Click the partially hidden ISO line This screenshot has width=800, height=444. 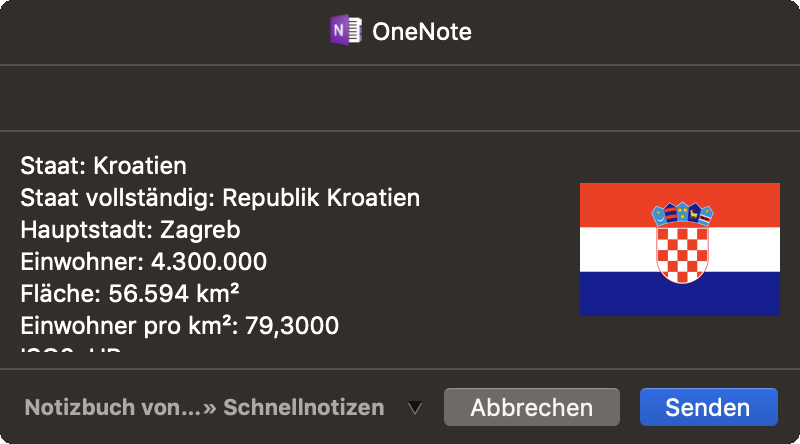point(71,351)
